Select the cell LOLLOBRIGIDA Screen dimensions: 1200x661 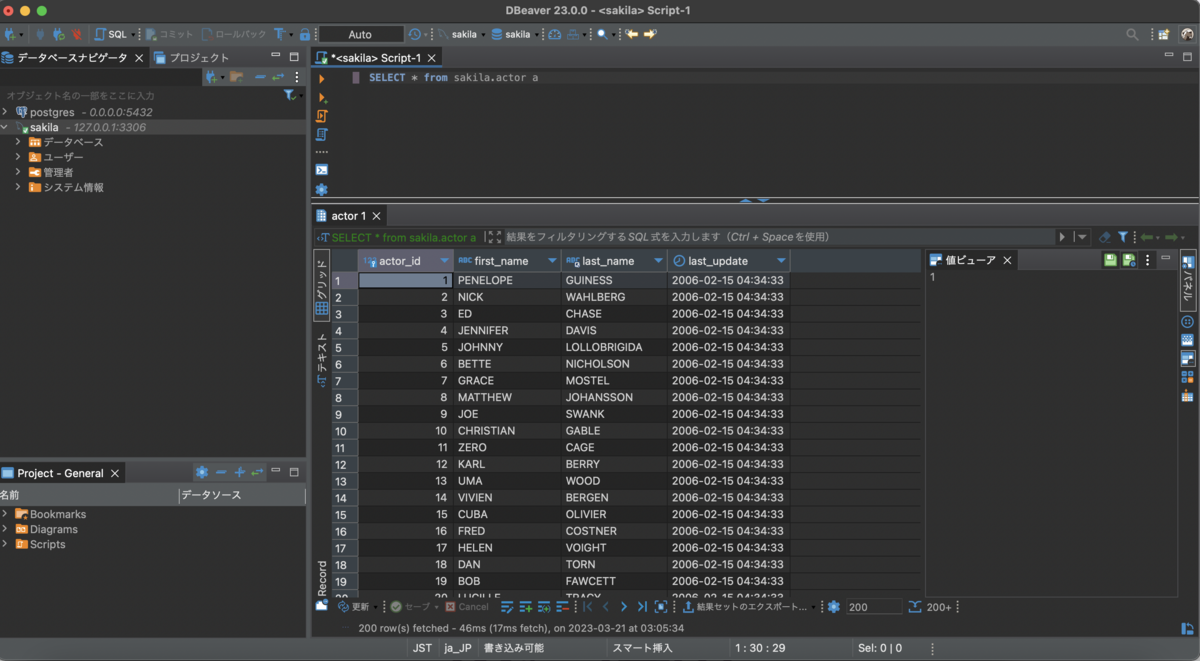pyautogui.click(x=614, y=347)
